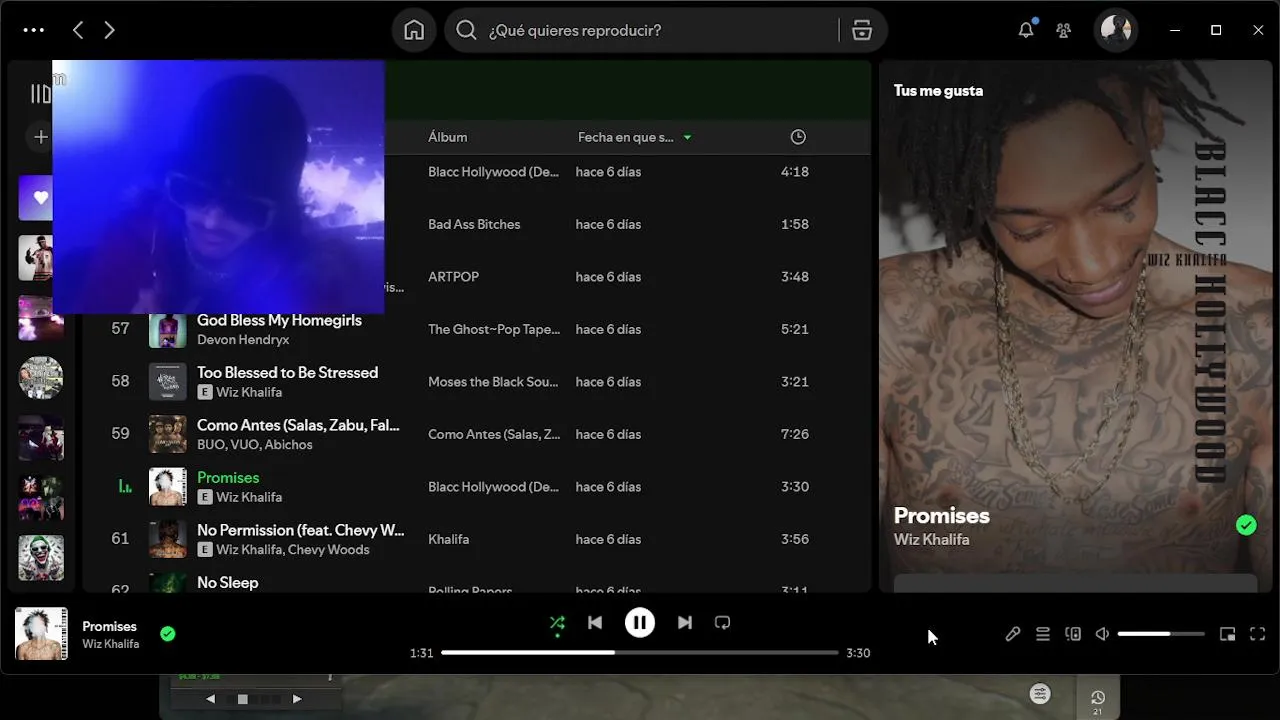Open the play queue icon
This screenshot has height=720, width=1280.
tap(1043, 634)
